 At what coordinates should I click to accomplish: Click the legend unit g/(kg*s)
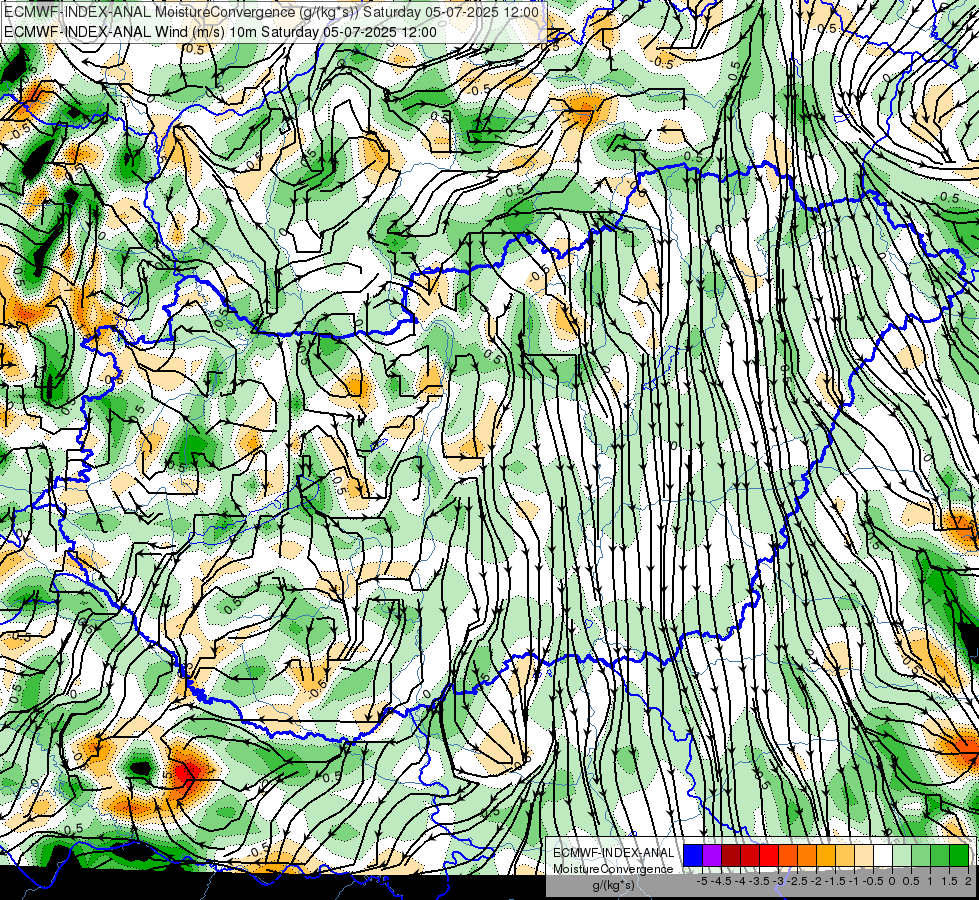point(613,886)
